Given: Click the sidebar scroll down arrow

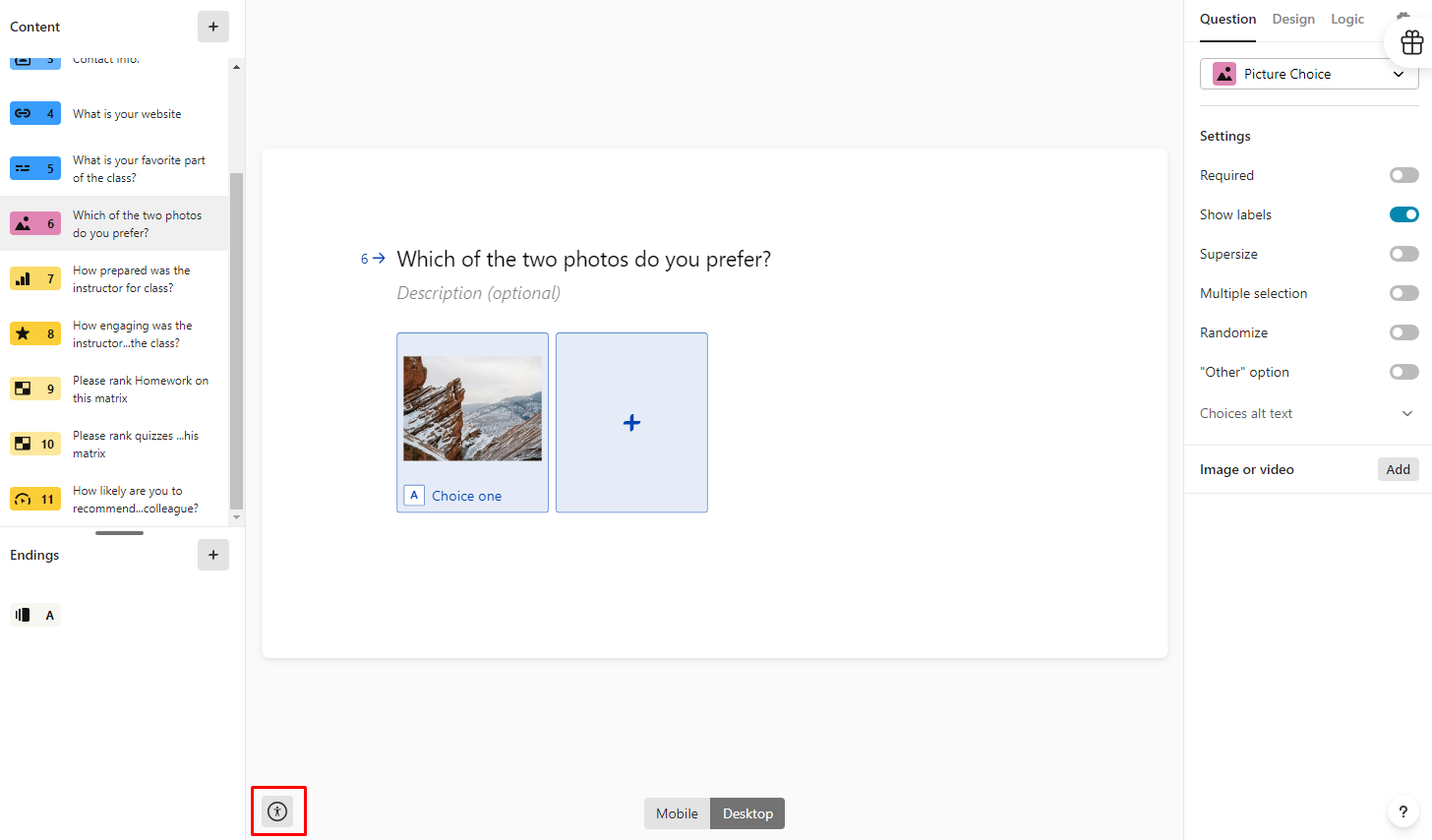Looking at the screenshot, I should pos(236,517).
